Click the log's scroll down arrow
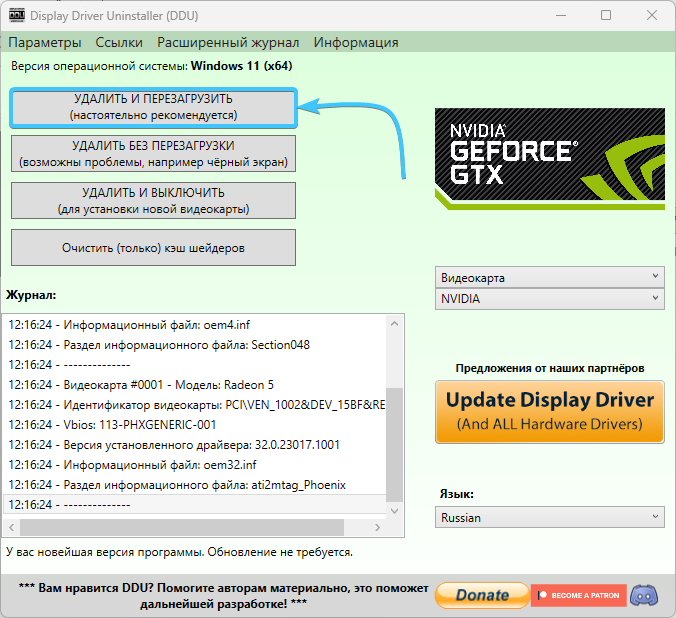 (x=395, y=509)
